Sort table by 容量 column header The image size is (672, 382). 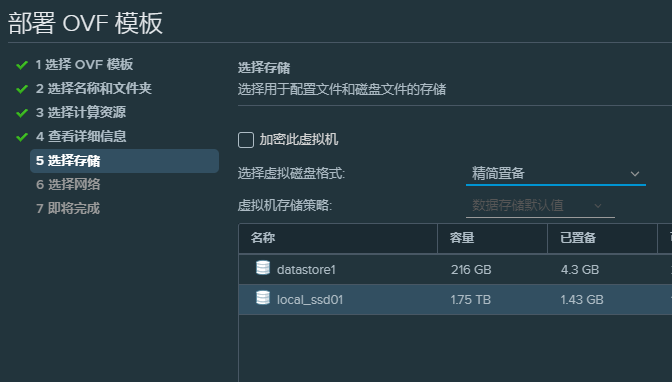492,238
